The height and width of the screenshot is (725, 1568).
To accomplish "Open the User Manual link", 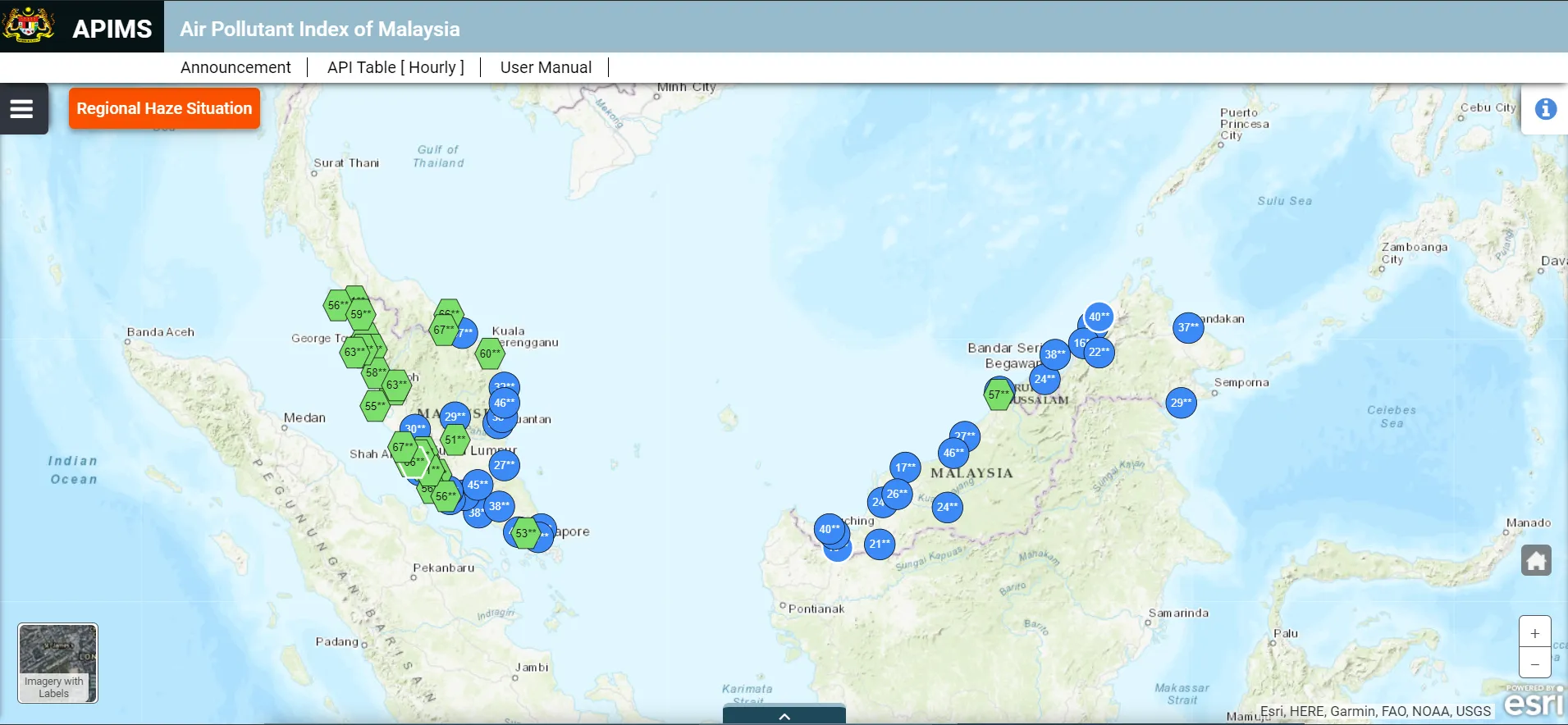I will coord(546,67).
